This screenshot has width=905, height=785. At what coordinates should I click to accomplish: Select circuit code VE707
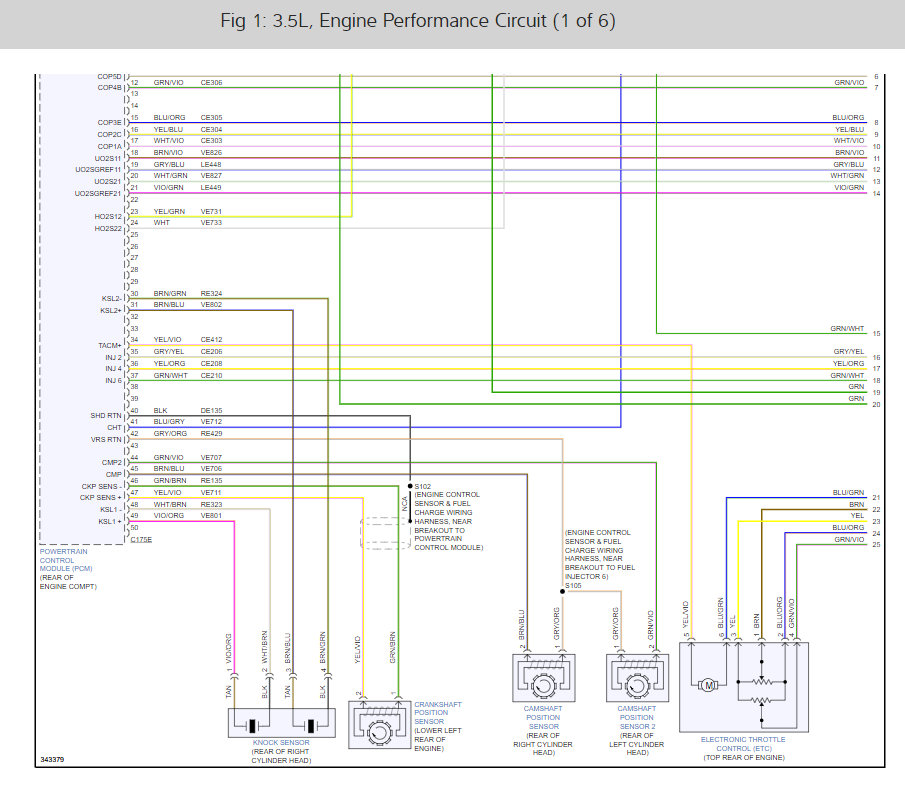pyautogui.click(x=211, y=457)
